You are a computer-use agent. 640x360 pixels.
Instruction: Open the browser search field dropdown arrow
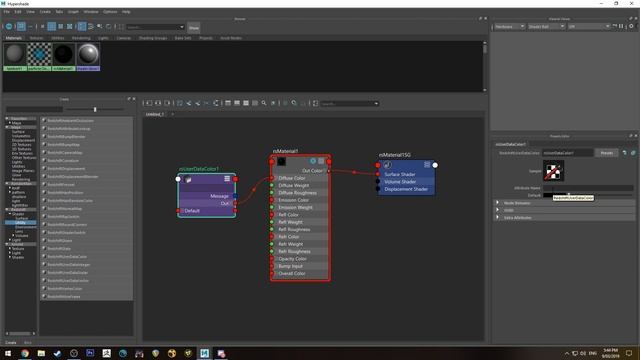182,27
